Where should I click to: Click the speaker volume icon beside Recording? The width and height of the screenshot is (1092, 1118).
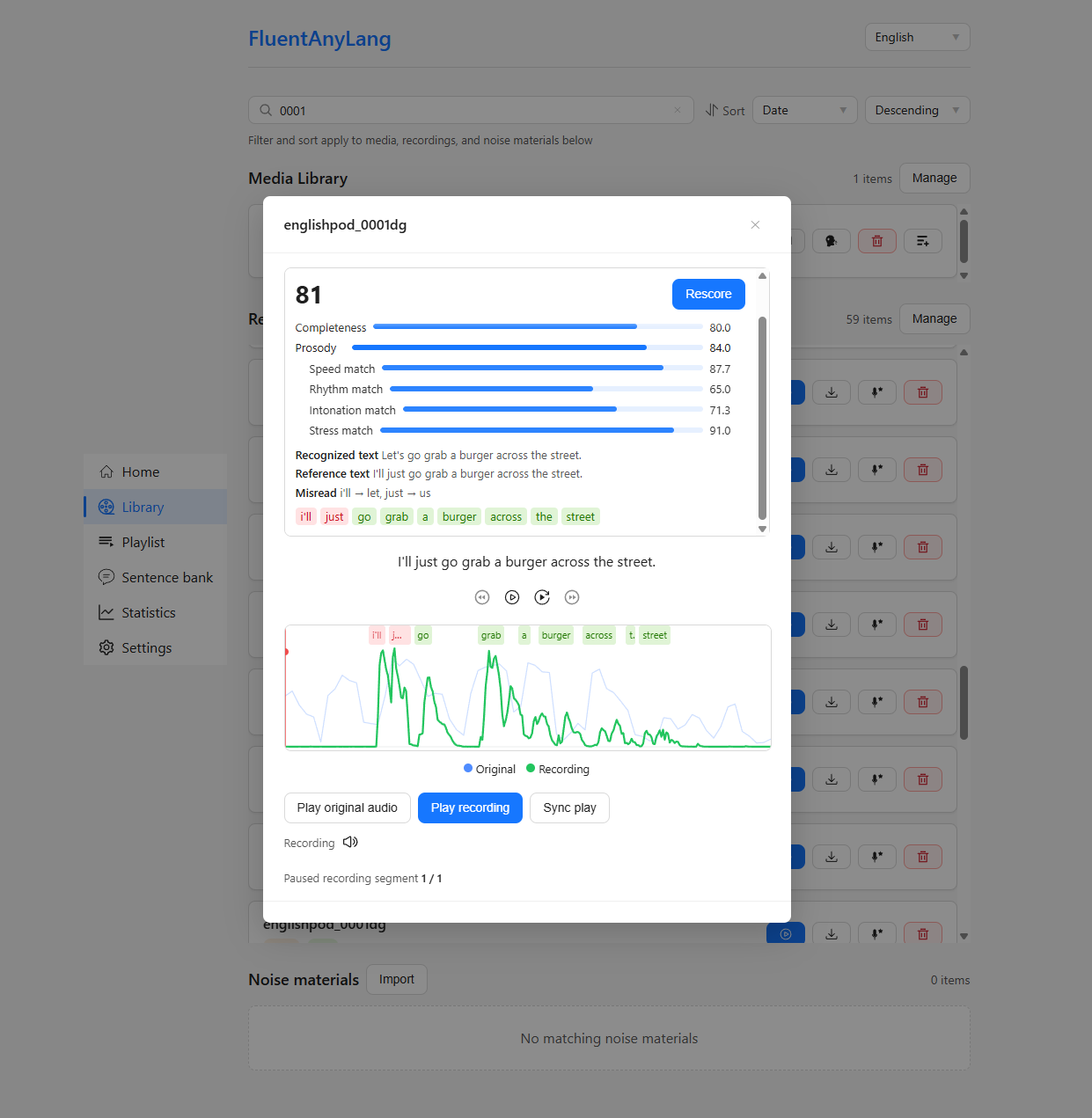pos(350,842)
